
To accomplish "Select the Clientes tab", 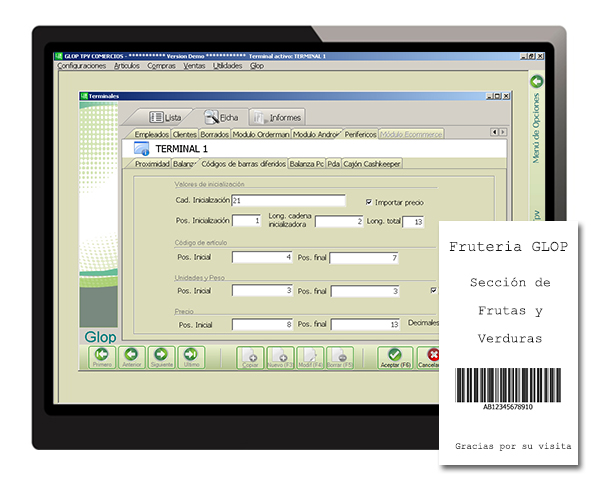I will point(184,134).
